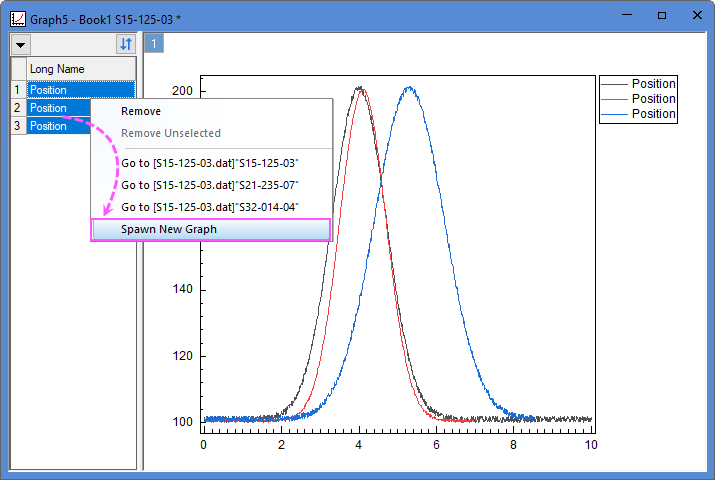
Task: Click the Long Name column header
Action: [x=81, y=69]
